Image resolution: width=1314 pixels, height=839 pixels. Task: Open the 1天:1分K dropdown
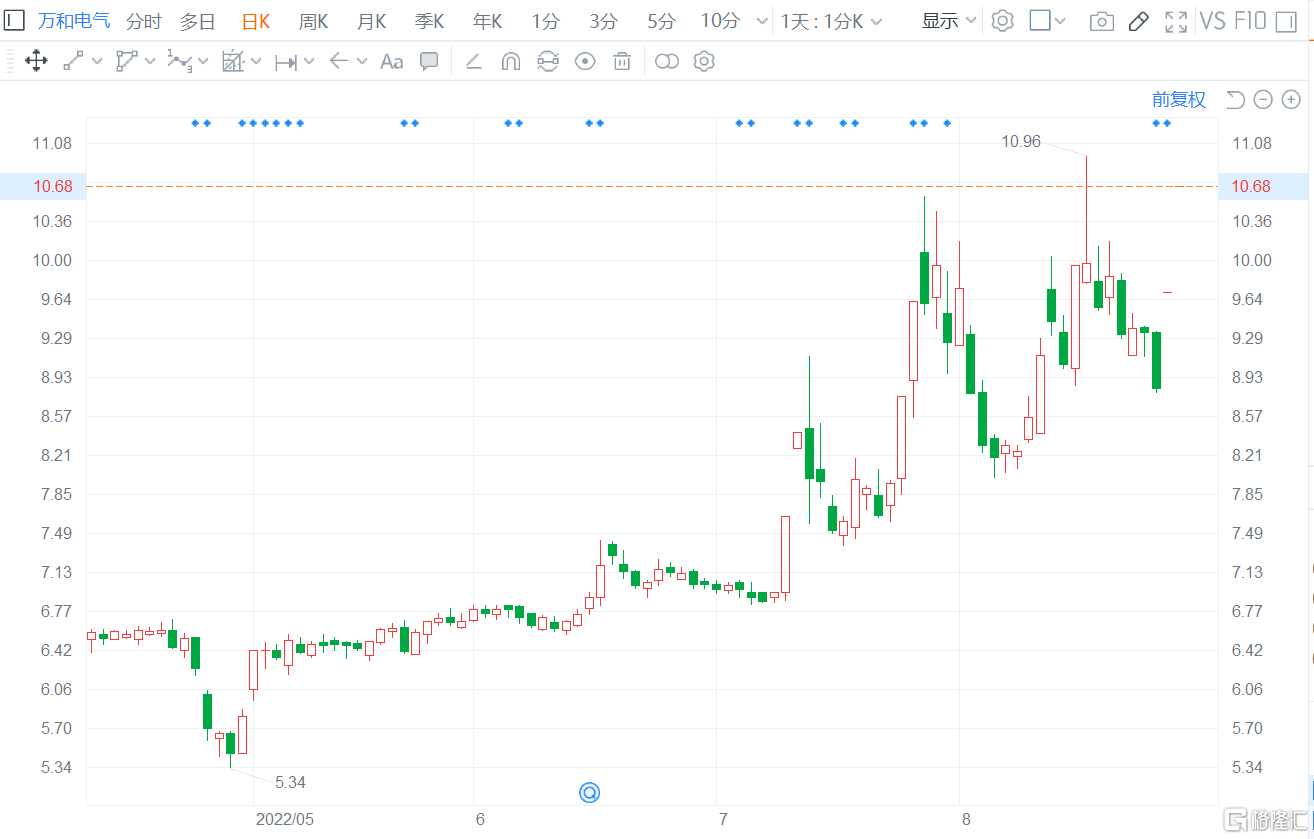[x=831, y=22]
